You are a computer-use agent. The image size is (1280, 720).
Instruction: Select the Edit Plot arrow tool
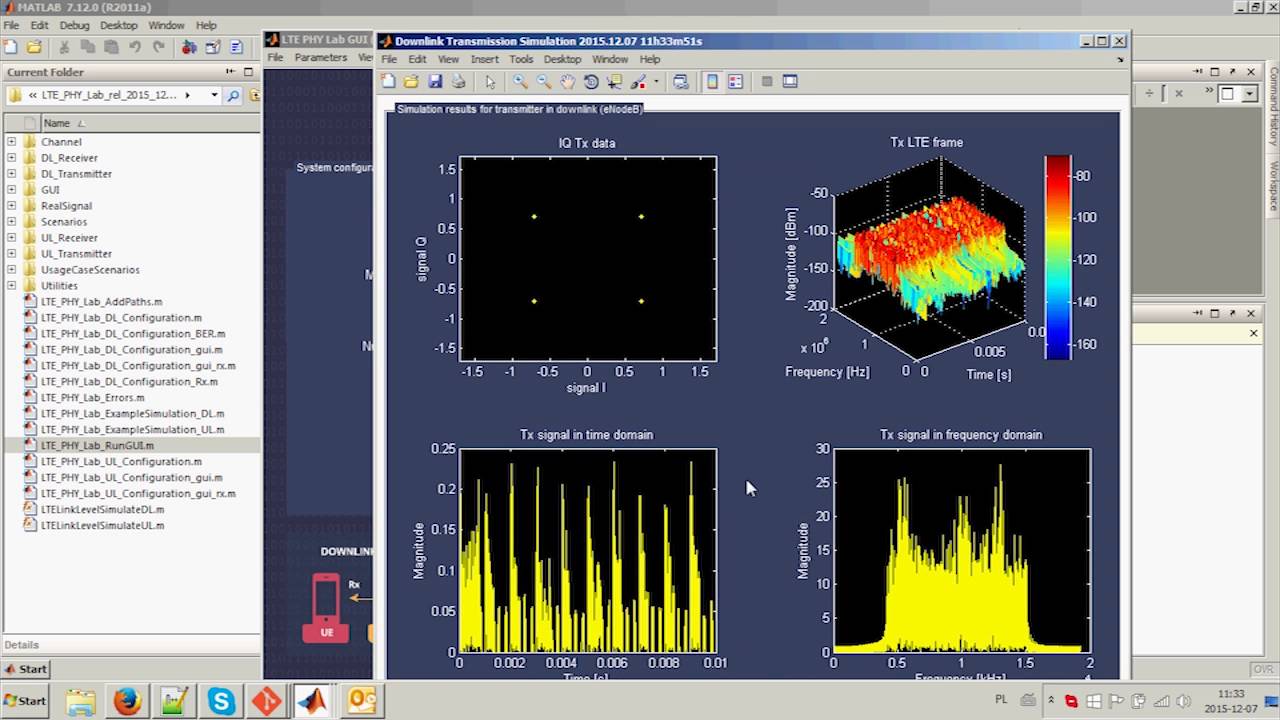click(x=490, y=82)
